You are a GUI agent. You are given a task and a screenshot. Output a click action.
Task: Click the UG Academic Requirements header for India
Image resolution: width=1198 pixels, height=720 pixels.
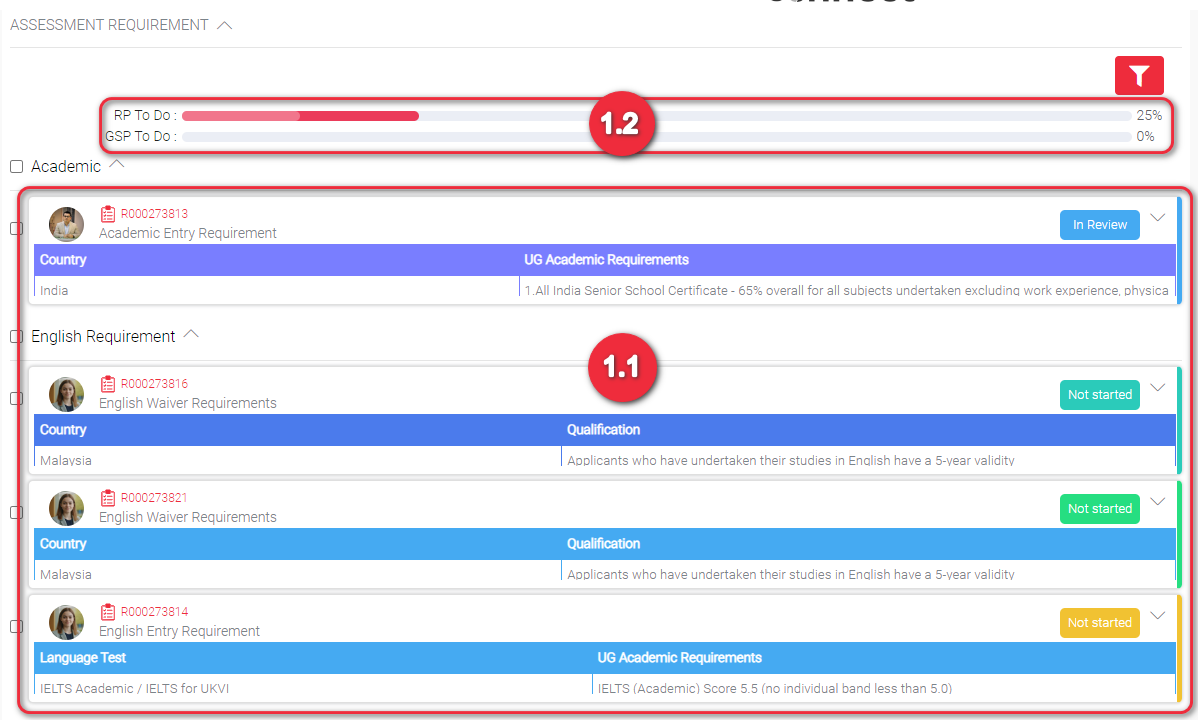(606, 260)
